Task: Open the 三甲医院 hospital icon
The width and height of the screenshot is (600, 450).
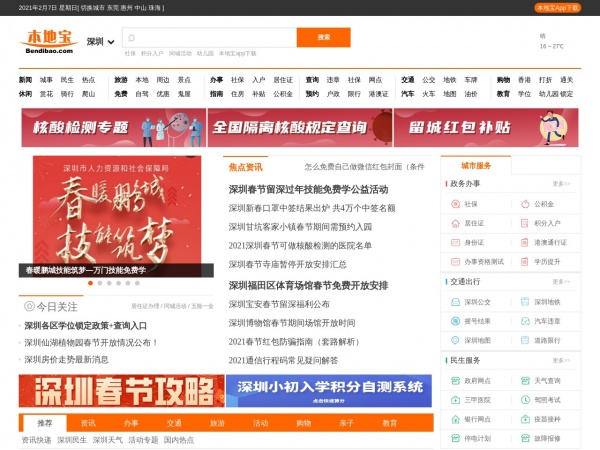Action: point(455,400)
